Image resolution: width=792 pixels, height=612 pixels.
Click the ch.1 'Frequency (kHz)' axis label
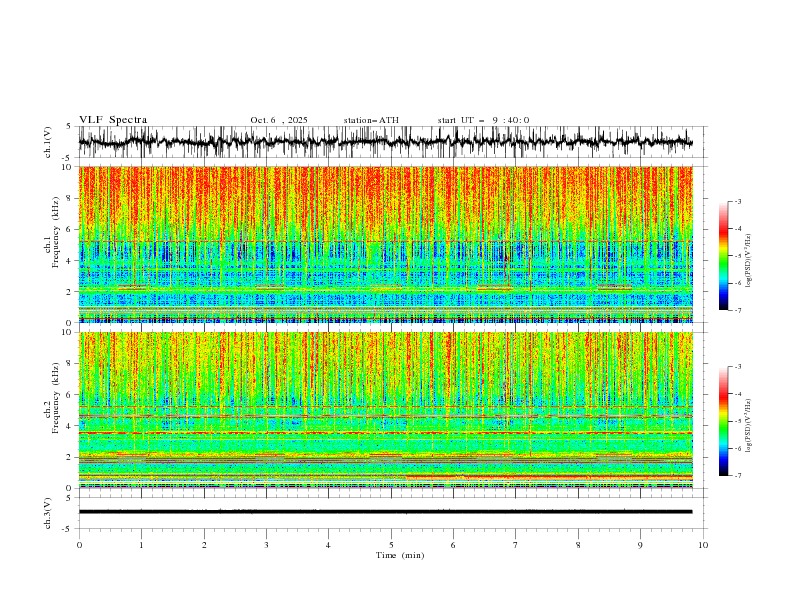click(x=56, y=232)
